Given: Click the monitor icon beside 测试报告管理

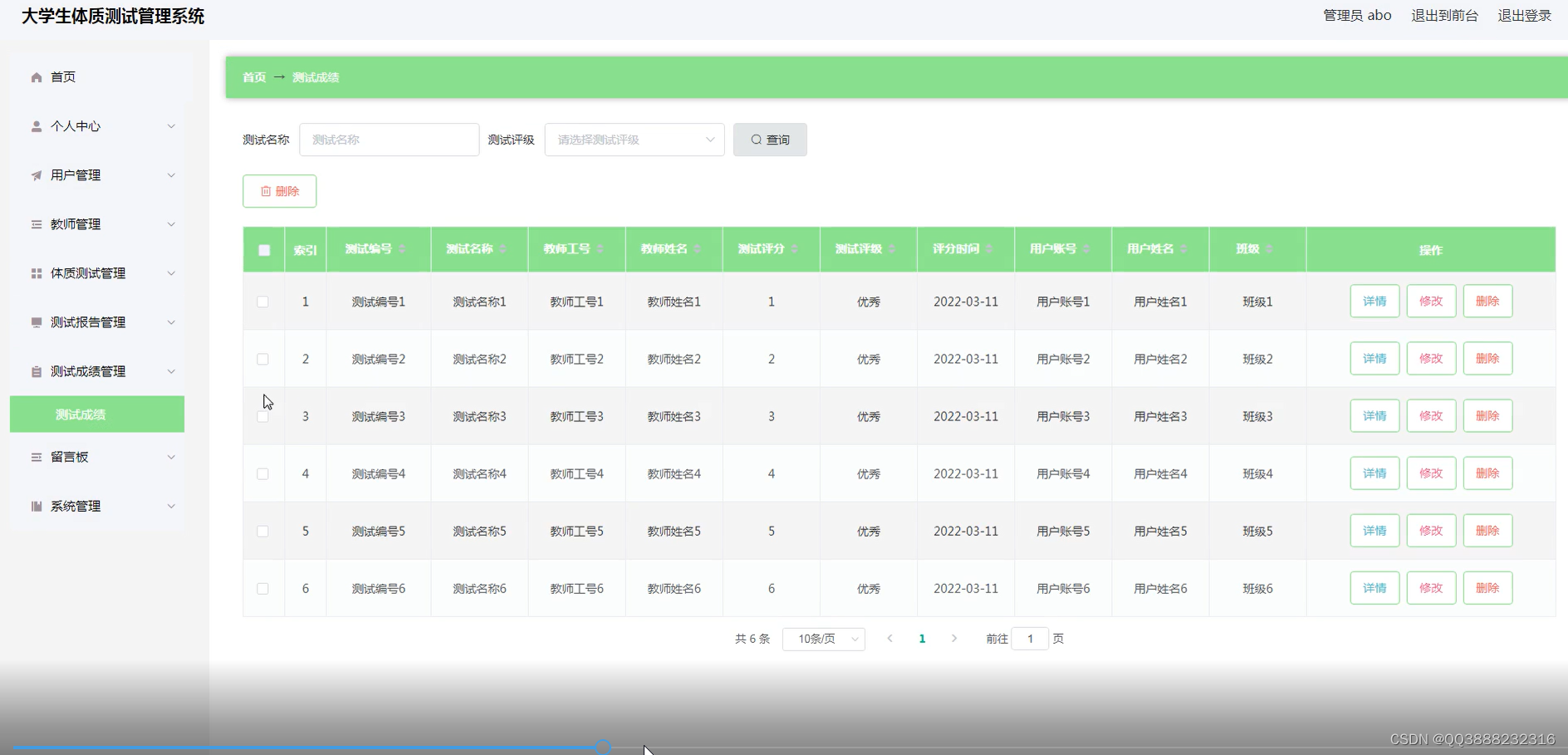Looking at the screenshot, I should pos(37,322).
